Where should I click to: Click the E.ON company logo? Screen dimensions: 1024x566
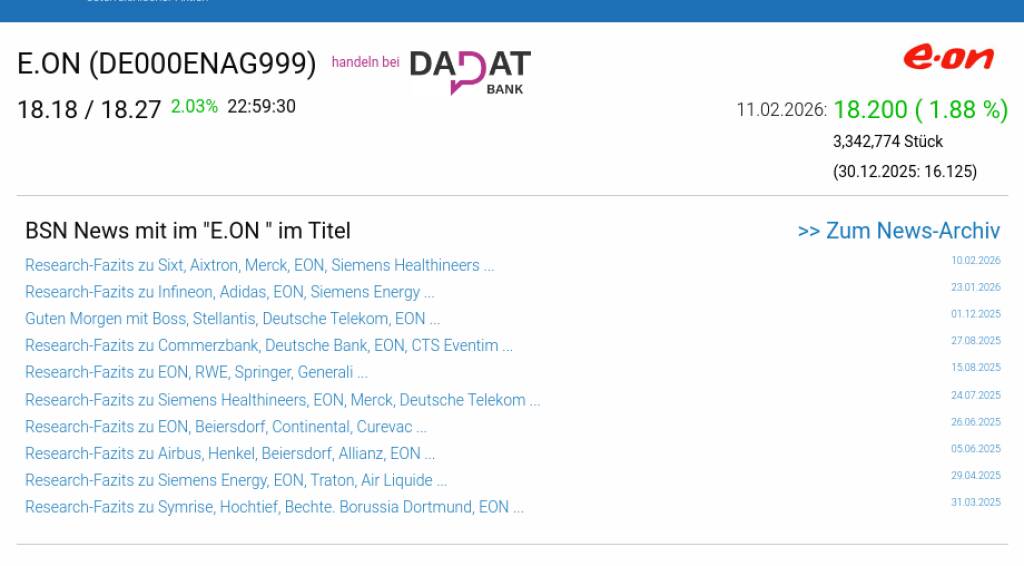point(948,58)
